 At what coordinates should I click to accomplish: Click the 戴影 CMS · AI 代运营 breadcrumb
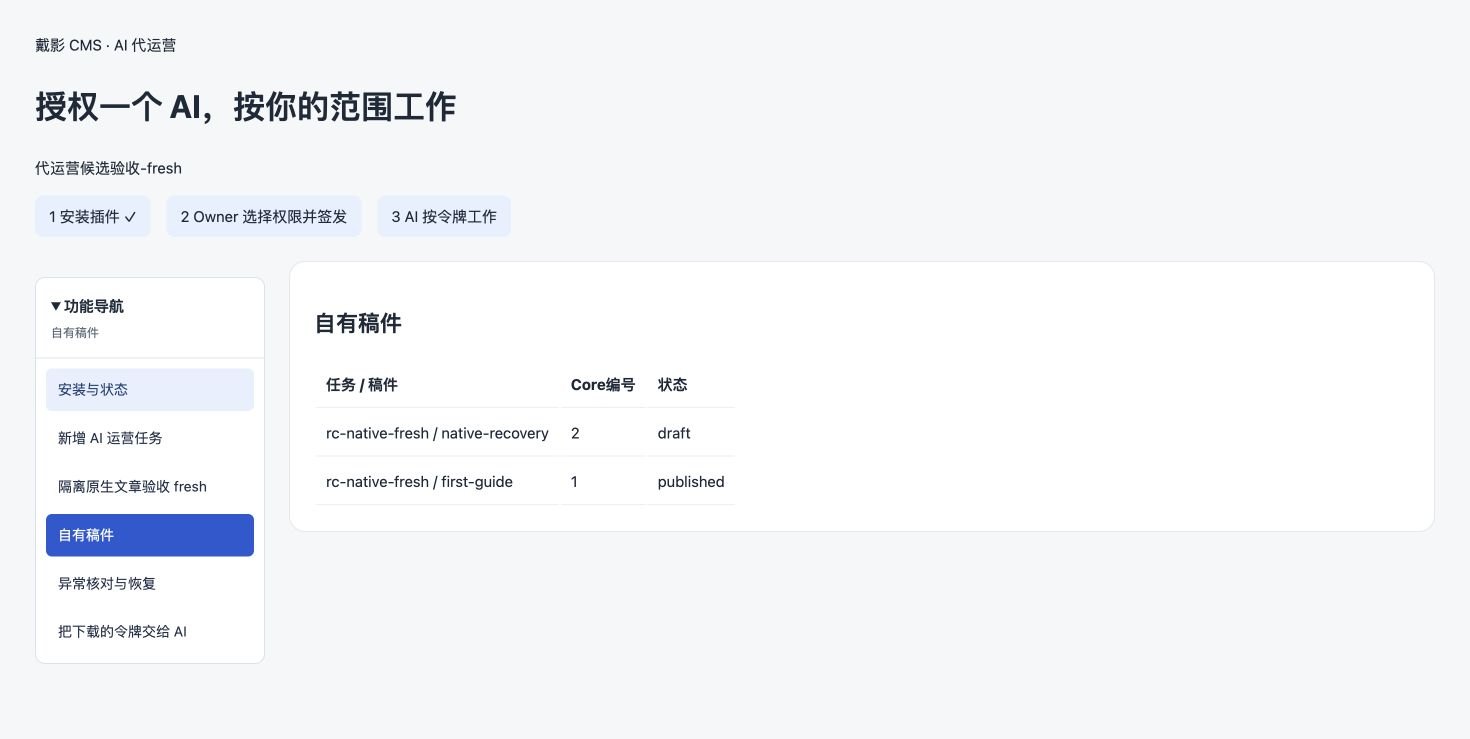(106, 45)
